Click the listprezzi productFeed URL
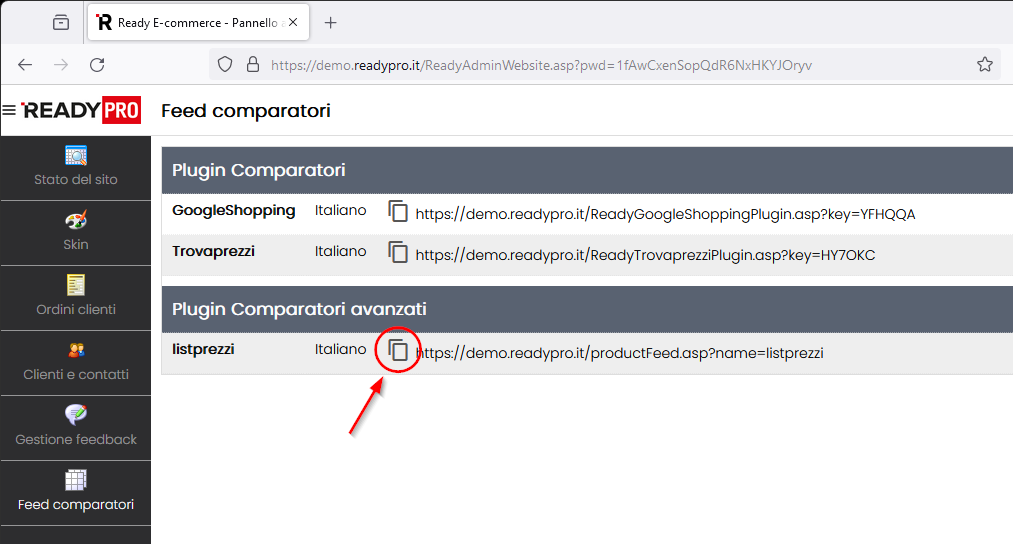The width and height of the screenshot is (1013, 544). point(620,353)
